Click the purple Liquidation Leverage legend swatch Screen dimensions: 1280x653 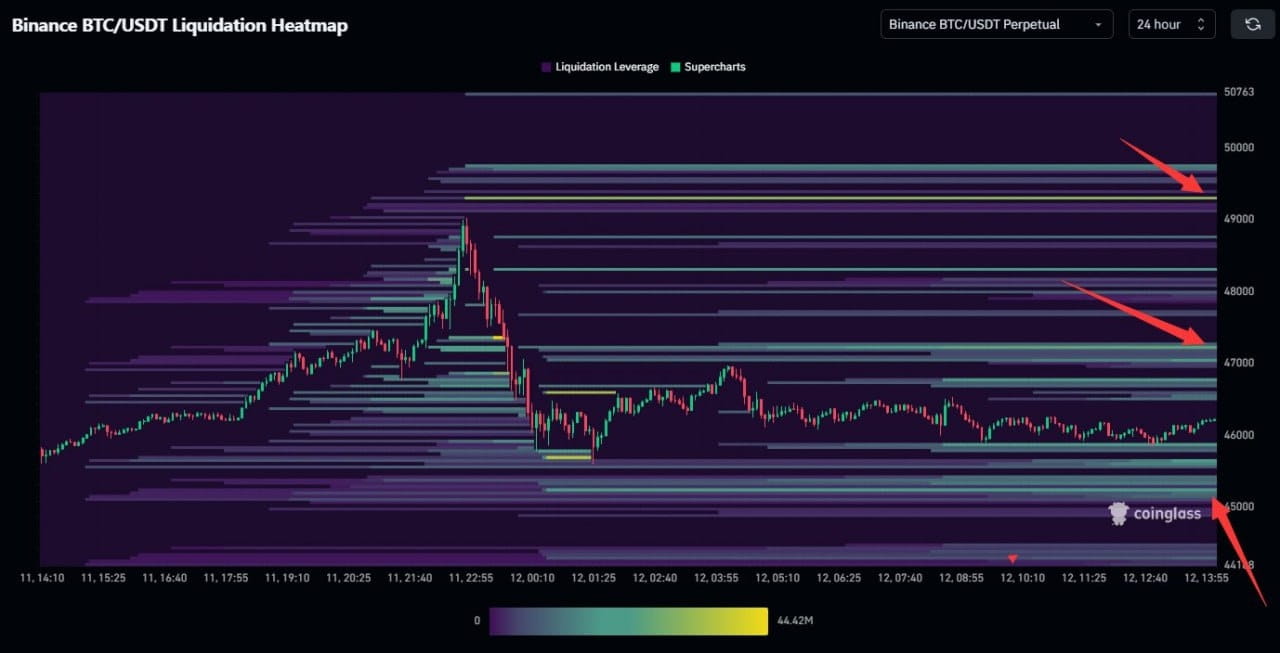point(545,66)
